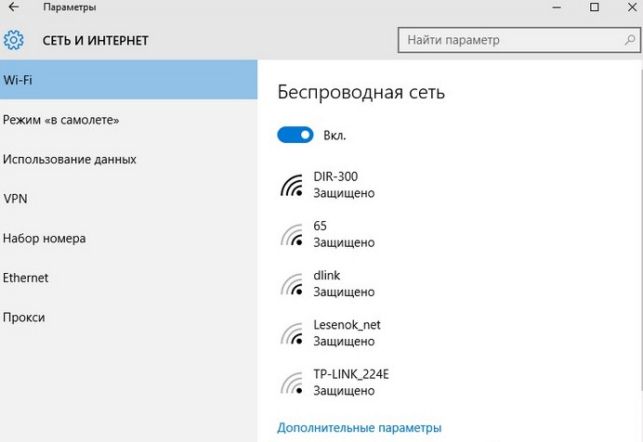This screenshot has width=643, height=442.
Task: Turn off the wireless network toggle
Action: coord(295,135)
